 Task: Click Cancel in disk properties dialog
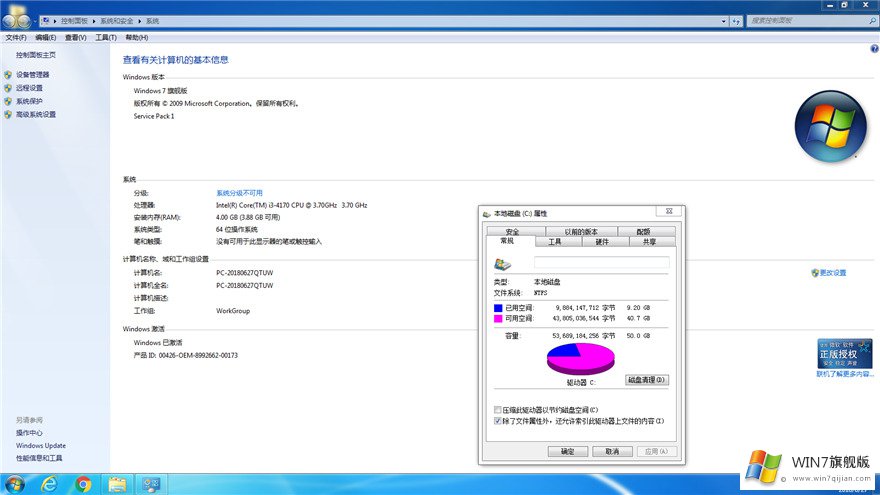(x=612, y=451)
